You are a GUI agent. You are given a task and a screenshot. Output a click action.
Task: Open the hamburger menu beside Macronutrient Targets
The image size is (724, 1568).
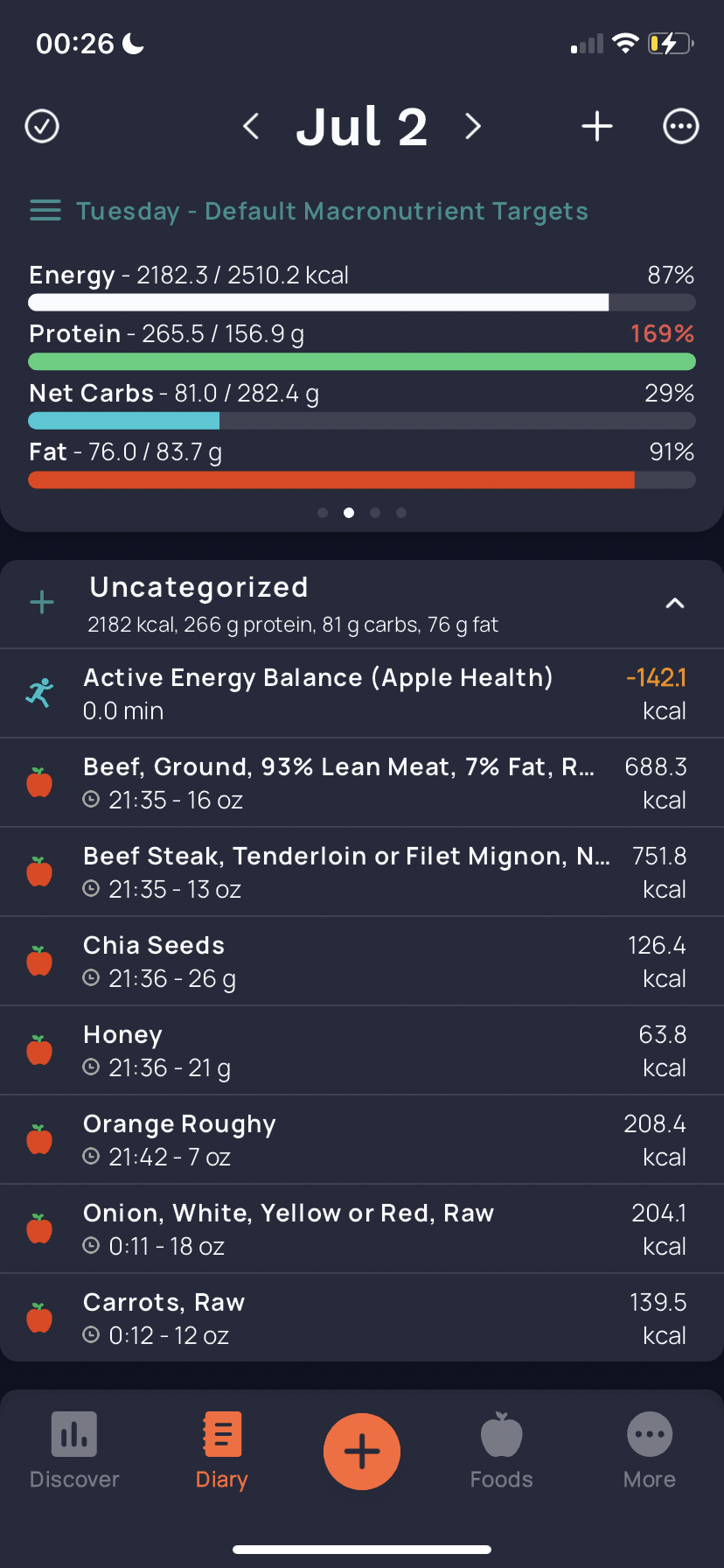[x=45, y=211]
